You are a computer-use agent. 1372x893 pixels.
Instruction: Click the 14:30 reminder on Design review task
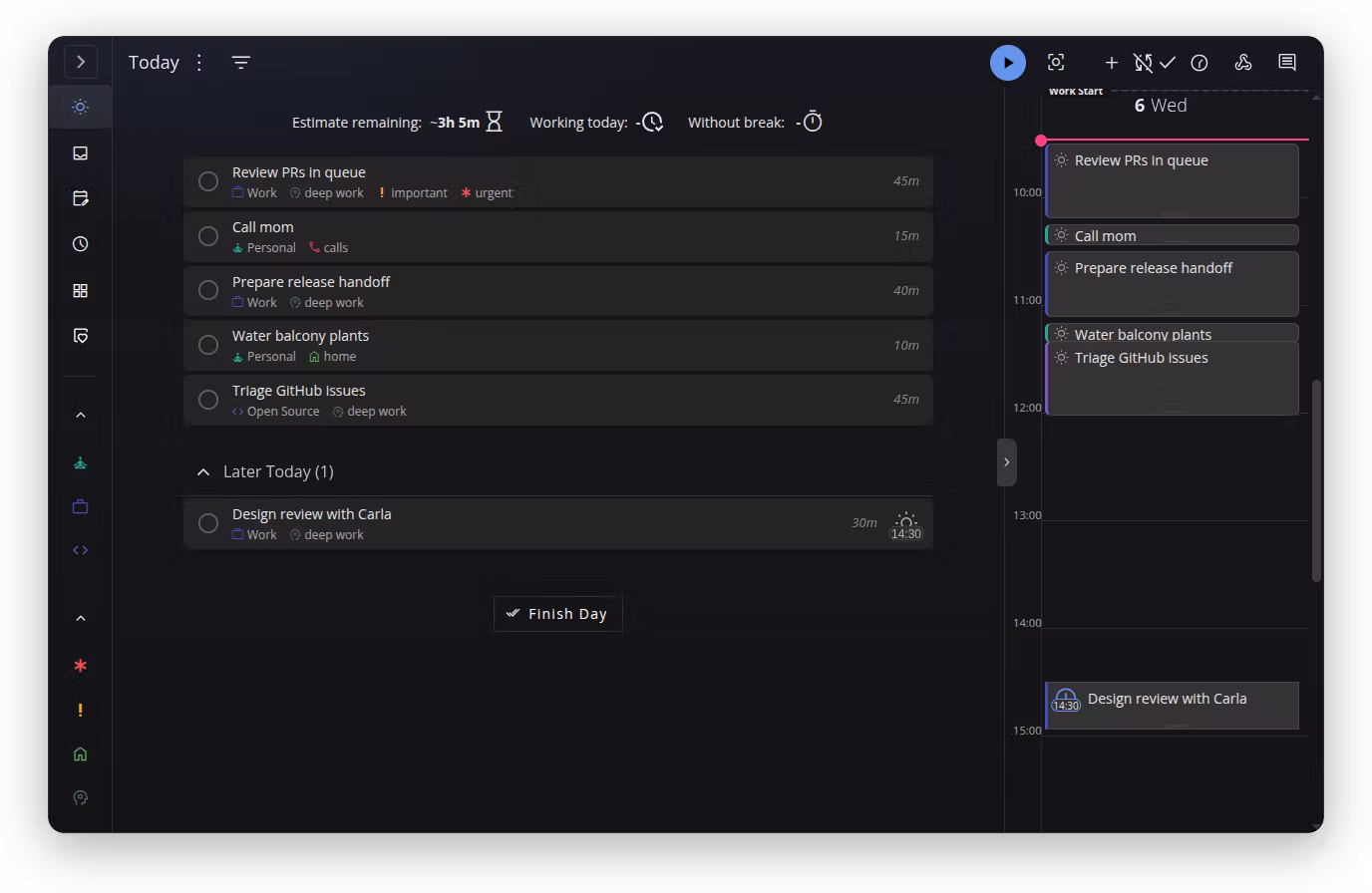905,526
